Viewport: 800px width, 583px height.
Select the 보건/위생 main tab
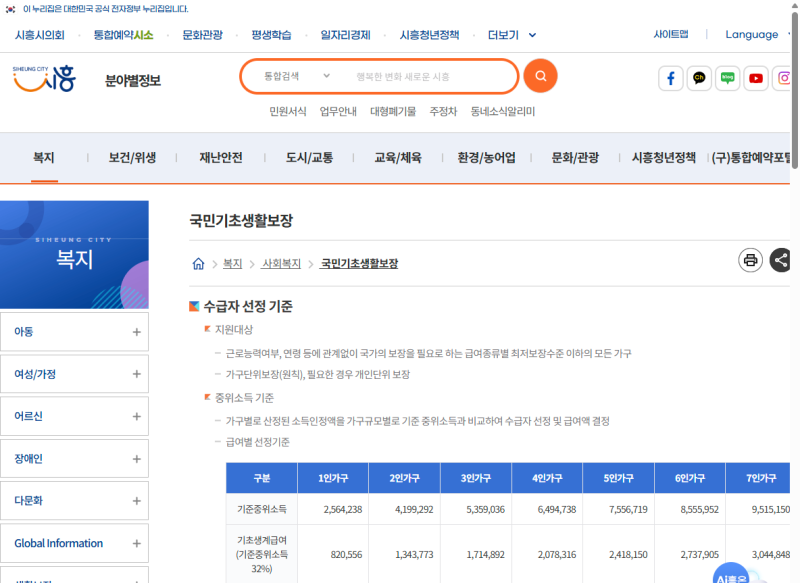tap(132, 158)
